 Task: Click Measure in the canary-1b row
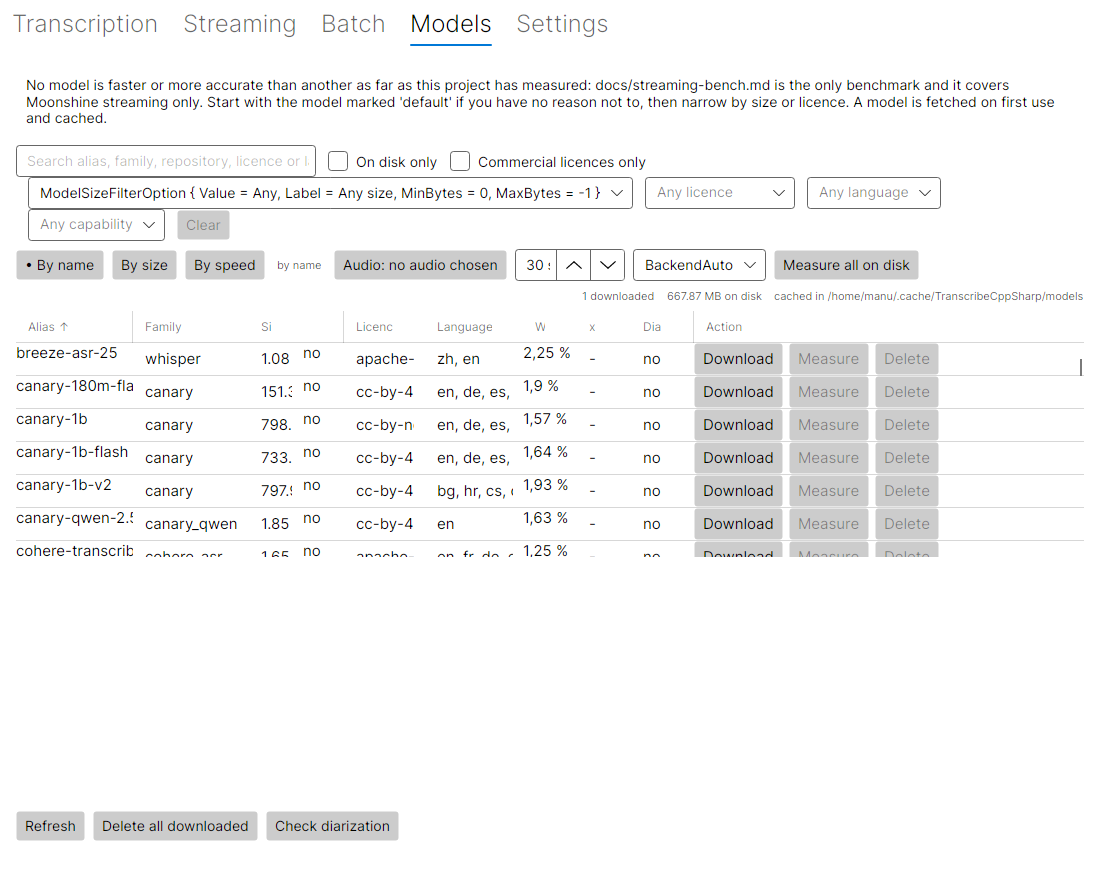[829, 425]
